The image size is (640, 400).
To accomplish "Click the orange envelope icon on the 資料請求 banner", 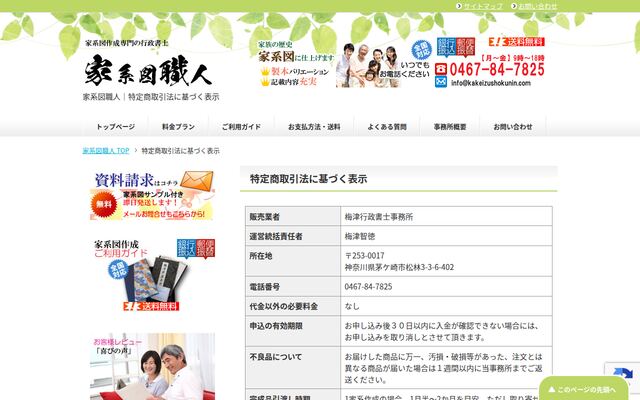I will [x=197, y=181].
